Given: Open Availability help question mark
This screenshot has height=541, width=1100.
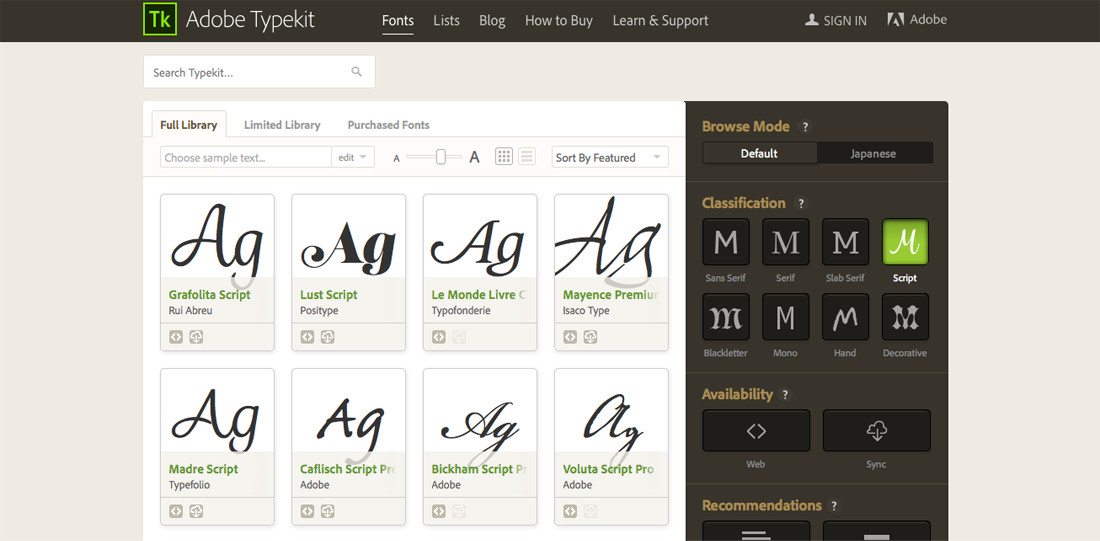Looking at the screenshot, I should [x=786, y=395].
